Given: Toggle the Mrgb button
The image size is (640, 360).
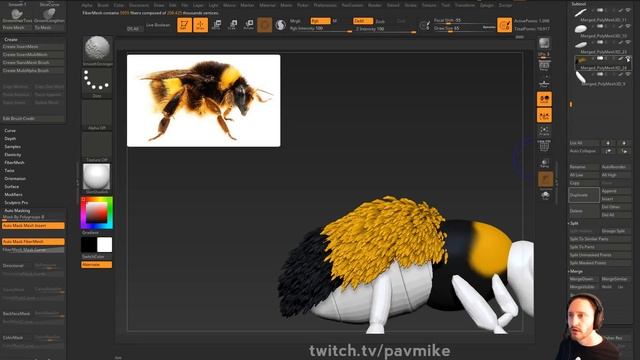Looking at the screenshot, I should click(x=295, y=21).
